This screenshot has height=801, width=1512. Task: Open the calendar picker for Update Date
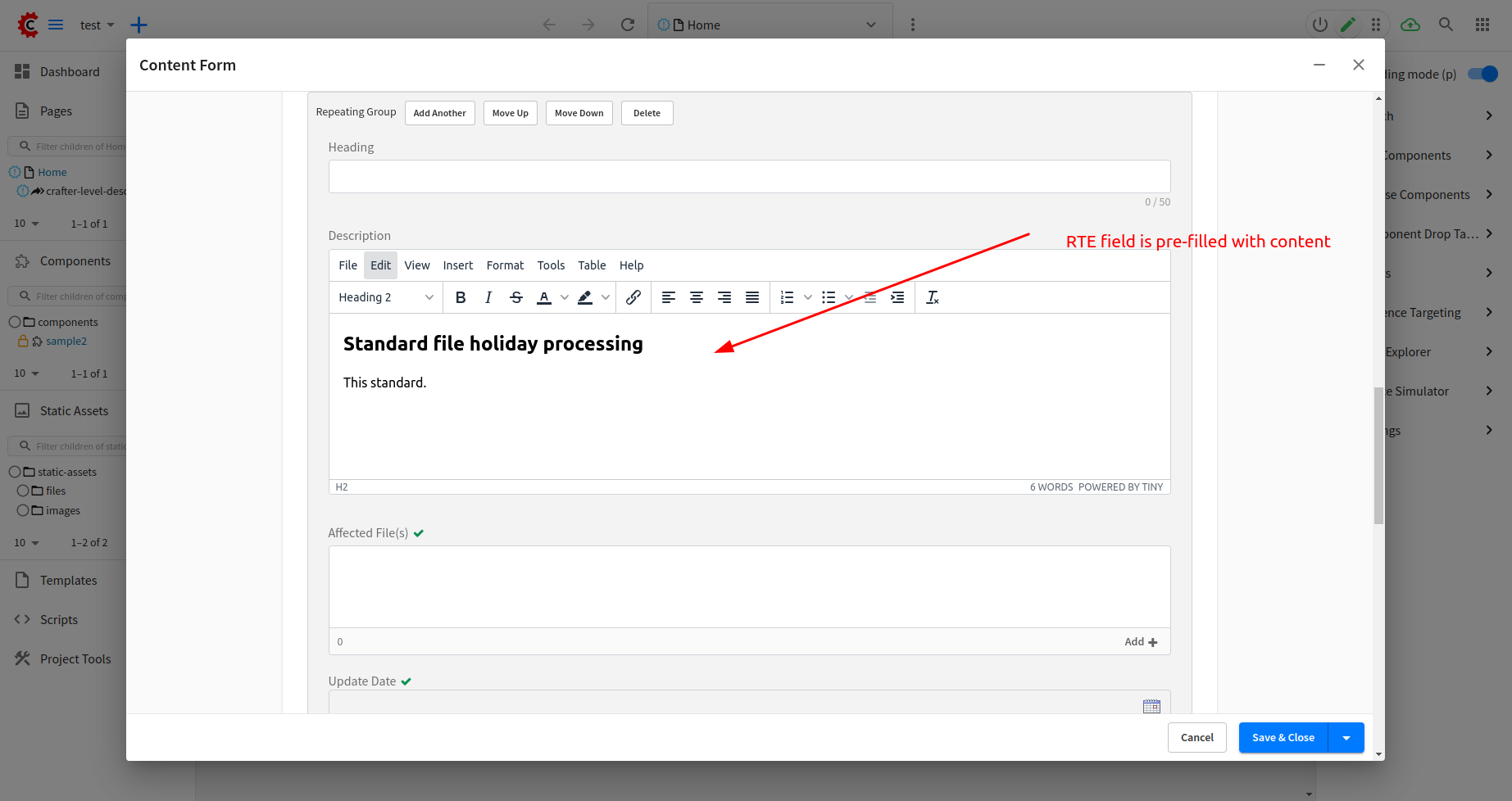(x=1151, y=706)
